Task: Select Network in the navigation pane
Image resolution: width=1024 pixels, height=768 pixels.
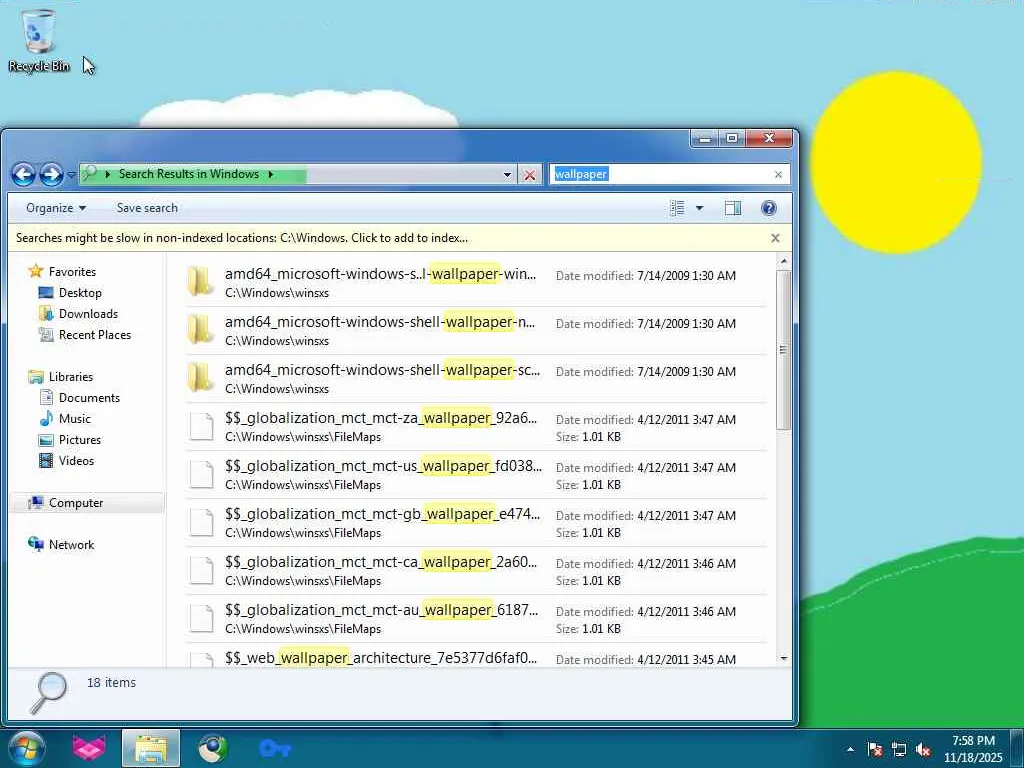Action: (61, 545)
